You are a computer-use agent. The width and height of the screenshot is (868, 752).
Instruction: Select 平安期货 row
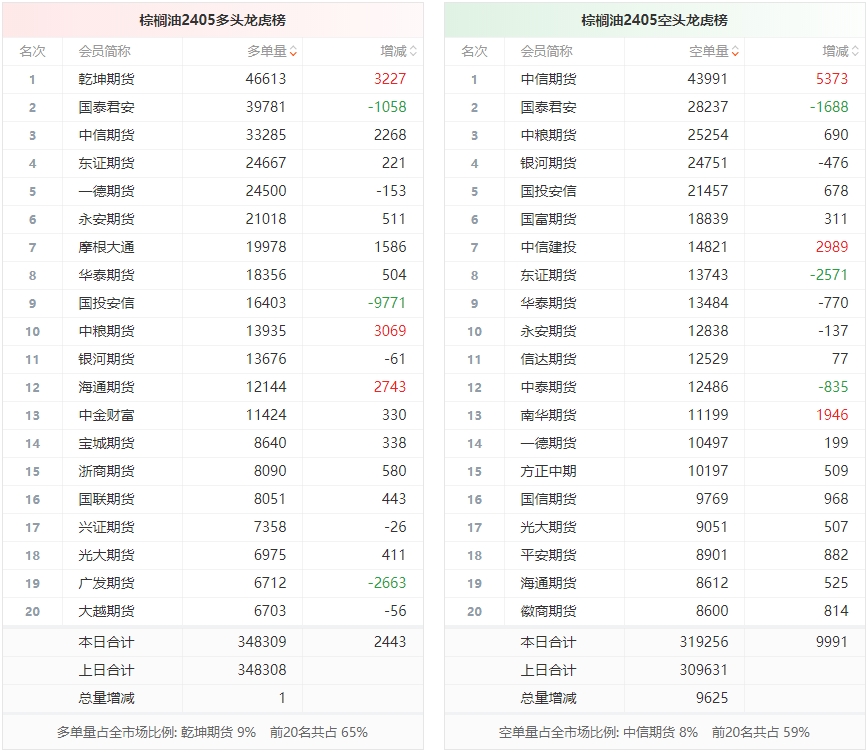(655, 555)
